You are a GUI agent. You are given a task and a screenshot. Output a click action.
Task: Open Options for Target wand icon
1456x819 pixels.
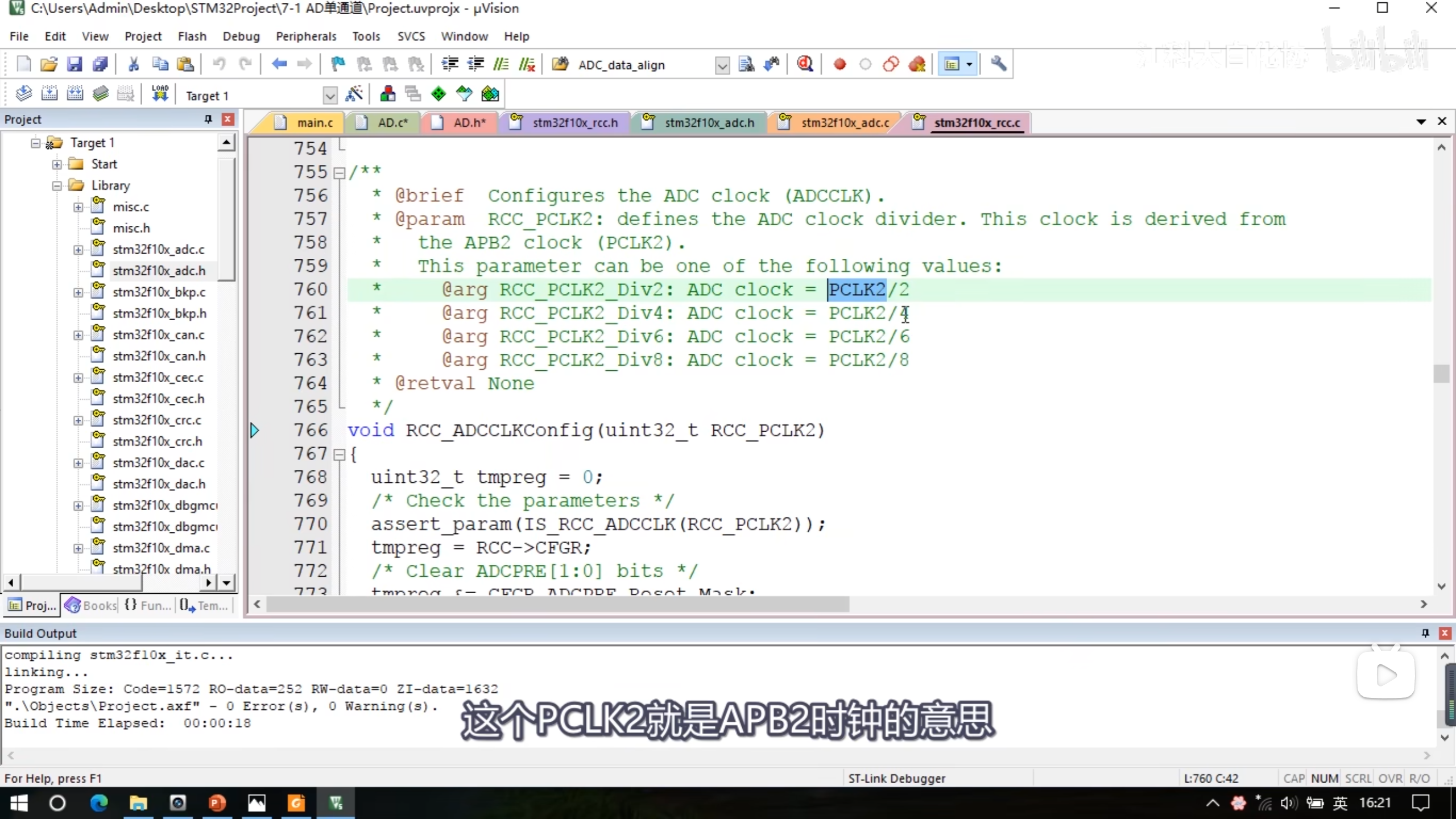pyautogui.click(x=354, y=94)
